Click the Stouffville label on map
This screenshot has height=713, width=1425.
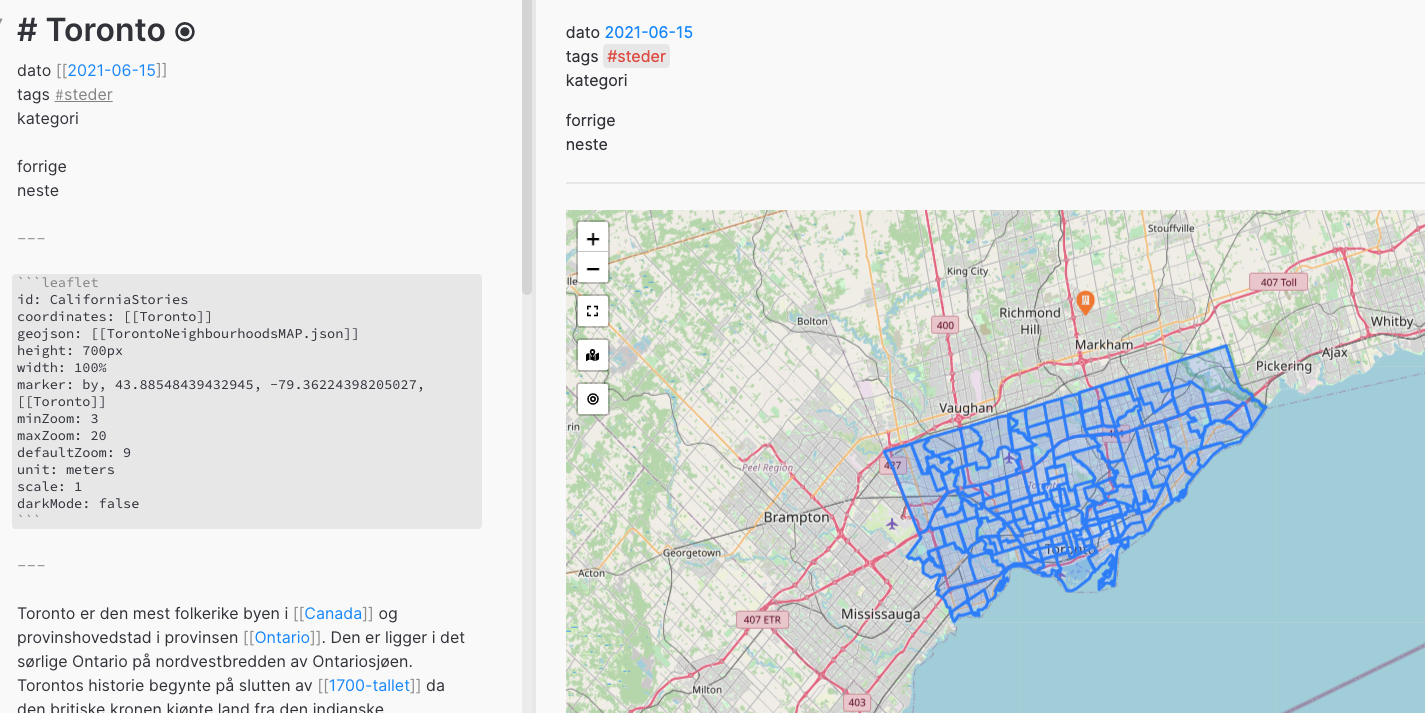(1171, 228)
